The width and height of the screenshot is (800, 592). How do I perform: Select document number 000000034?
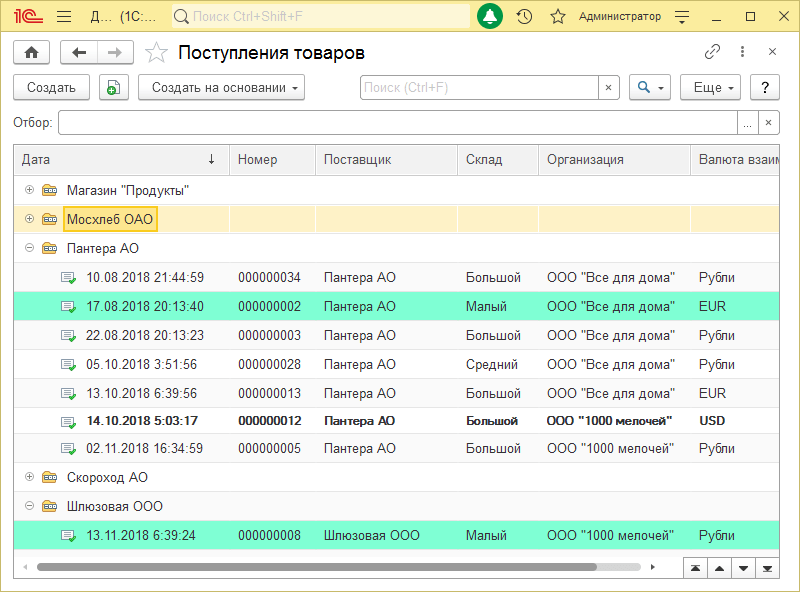(269, 278)
